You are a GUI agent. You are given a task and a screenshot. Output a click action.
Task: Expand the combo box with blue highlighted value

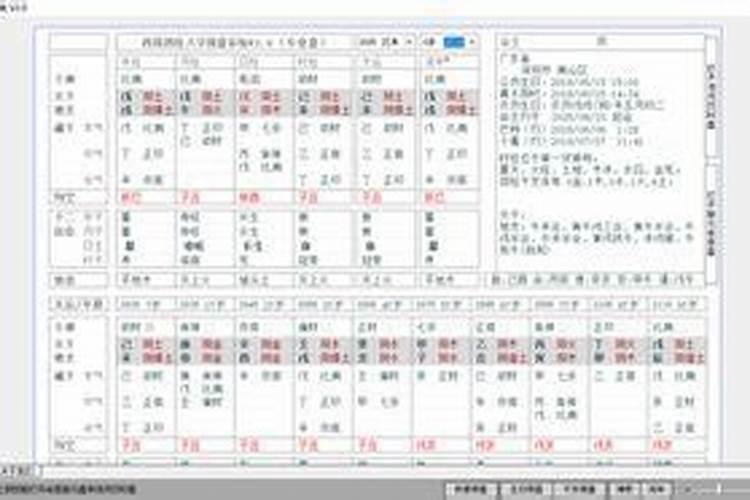pos(471,42)
